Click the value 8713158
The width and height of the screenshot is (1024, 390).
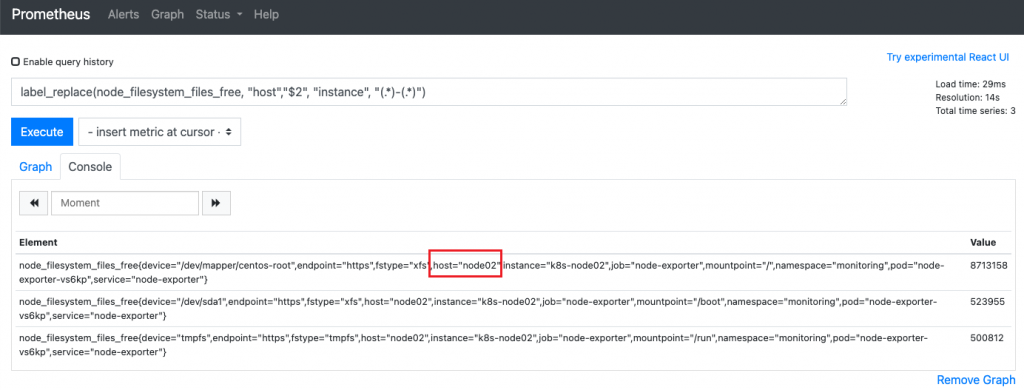[989, 266]
